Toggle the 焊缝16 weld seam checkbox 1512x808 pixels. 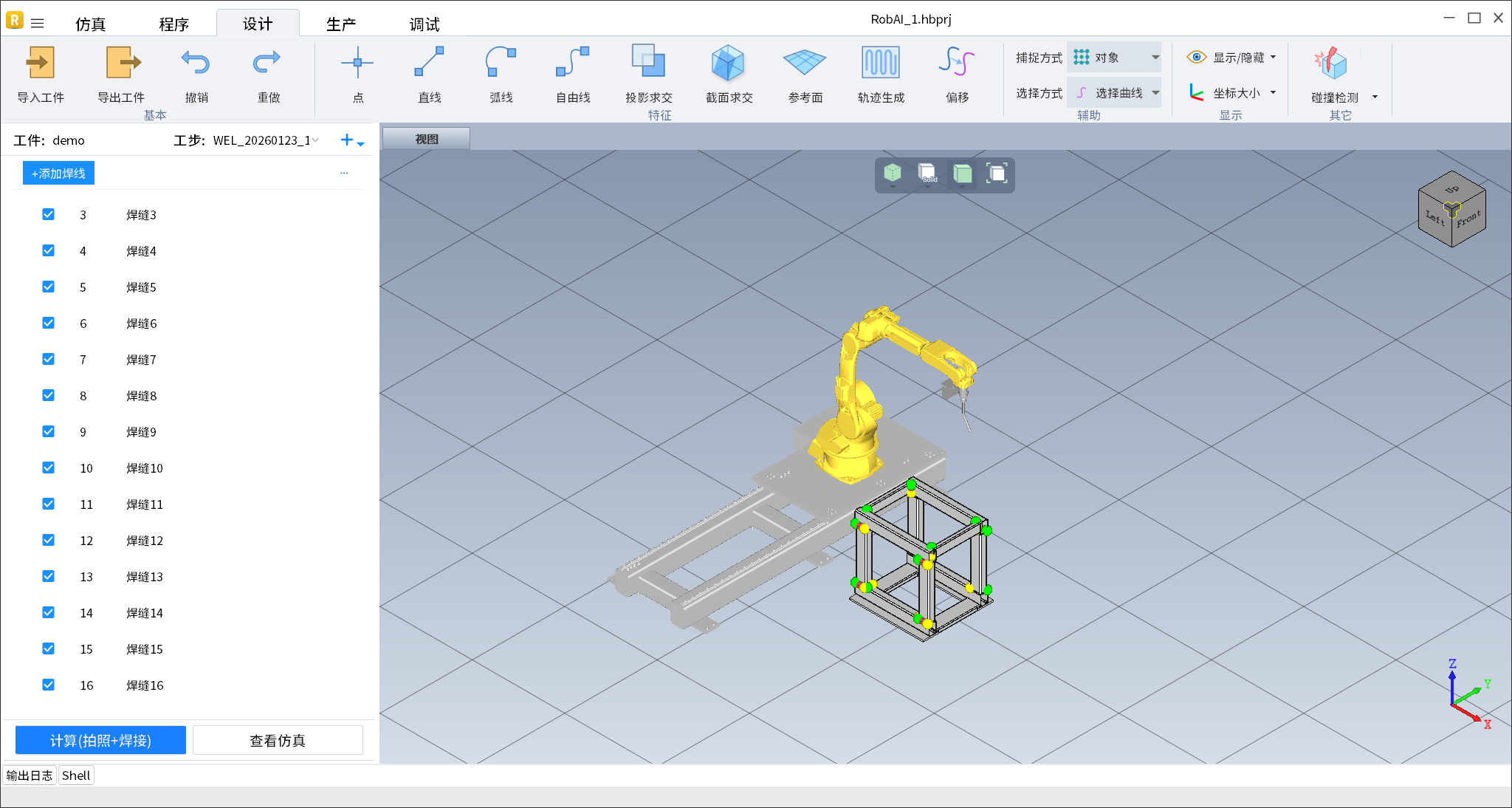(x=49, y=685)
